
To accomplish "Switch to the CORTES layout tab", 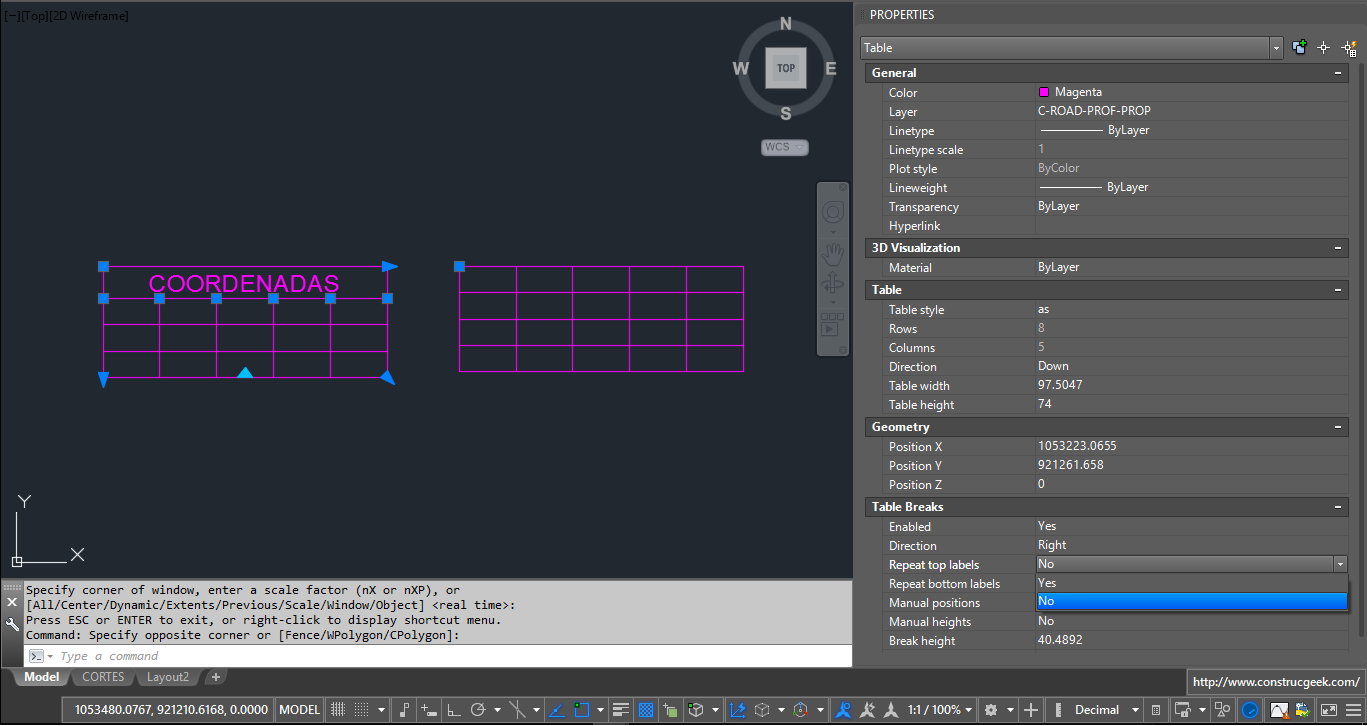I will point(103,677).
